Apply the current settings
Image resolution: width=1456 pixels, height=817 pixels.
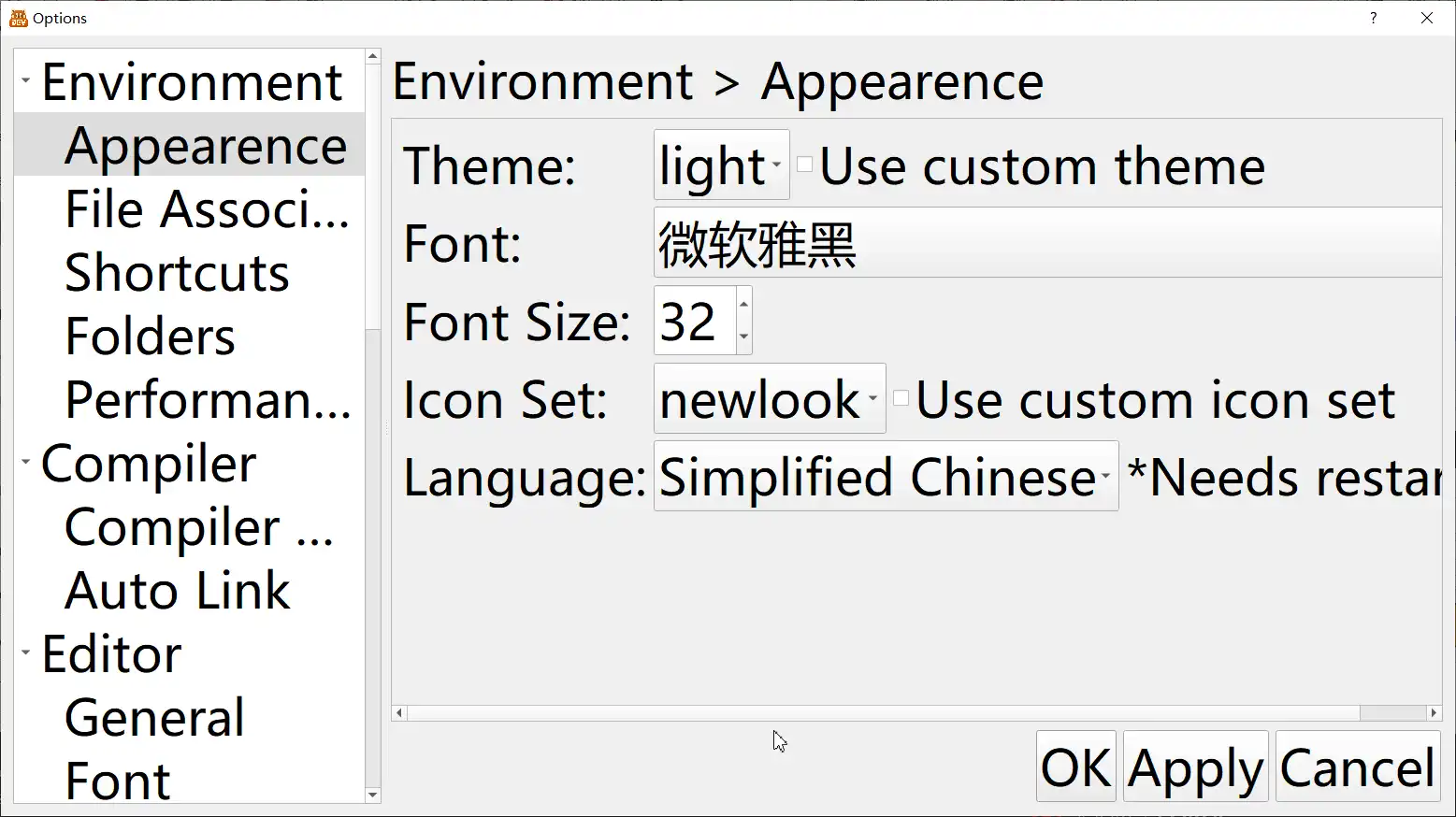pos(1195,766)
